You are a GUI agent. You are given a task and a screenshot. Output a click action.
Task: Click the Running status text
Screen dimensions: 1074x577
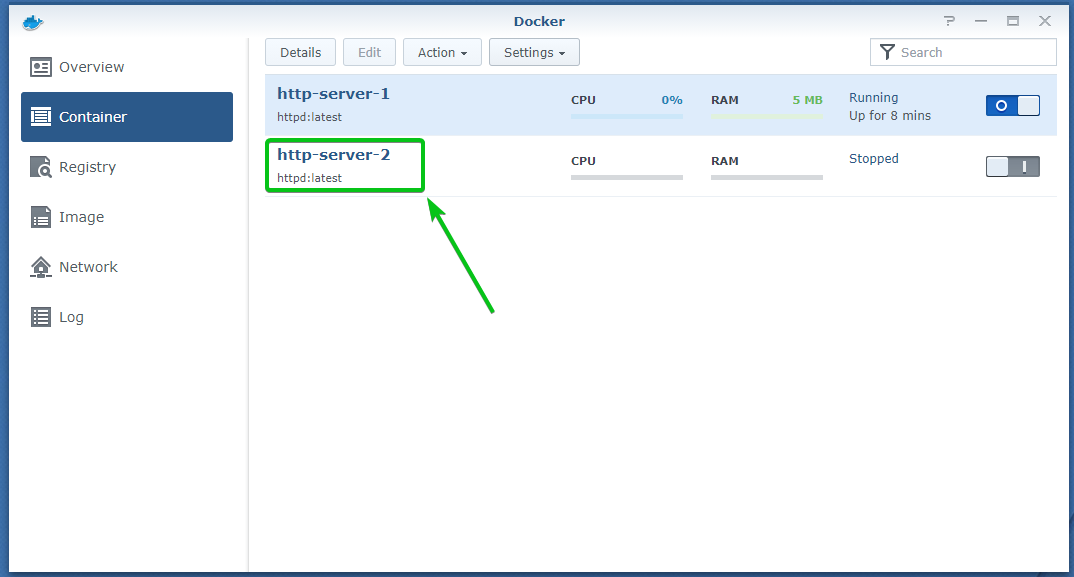click(x=873, y=98)
